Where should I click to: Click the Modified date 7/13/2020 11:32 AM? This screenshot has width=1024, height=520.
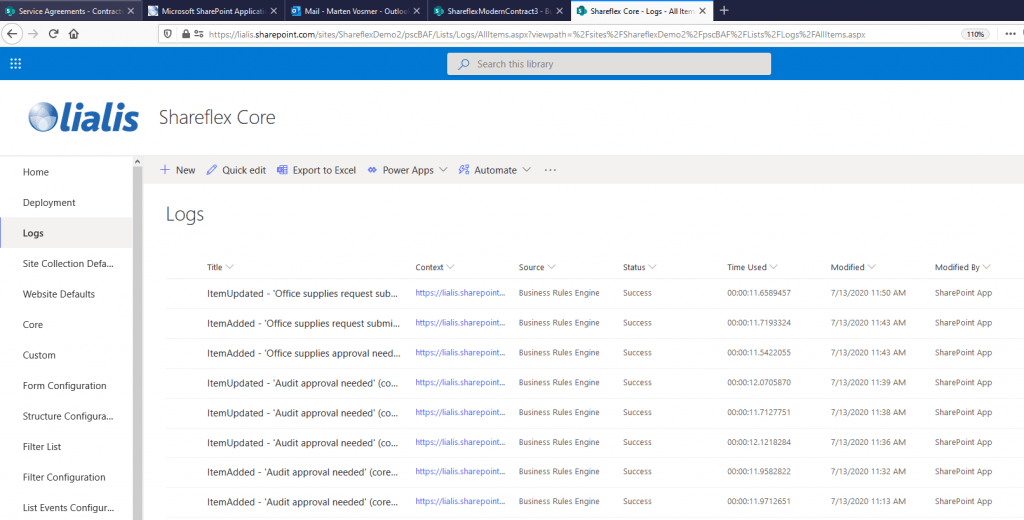[x=868, y=472]
